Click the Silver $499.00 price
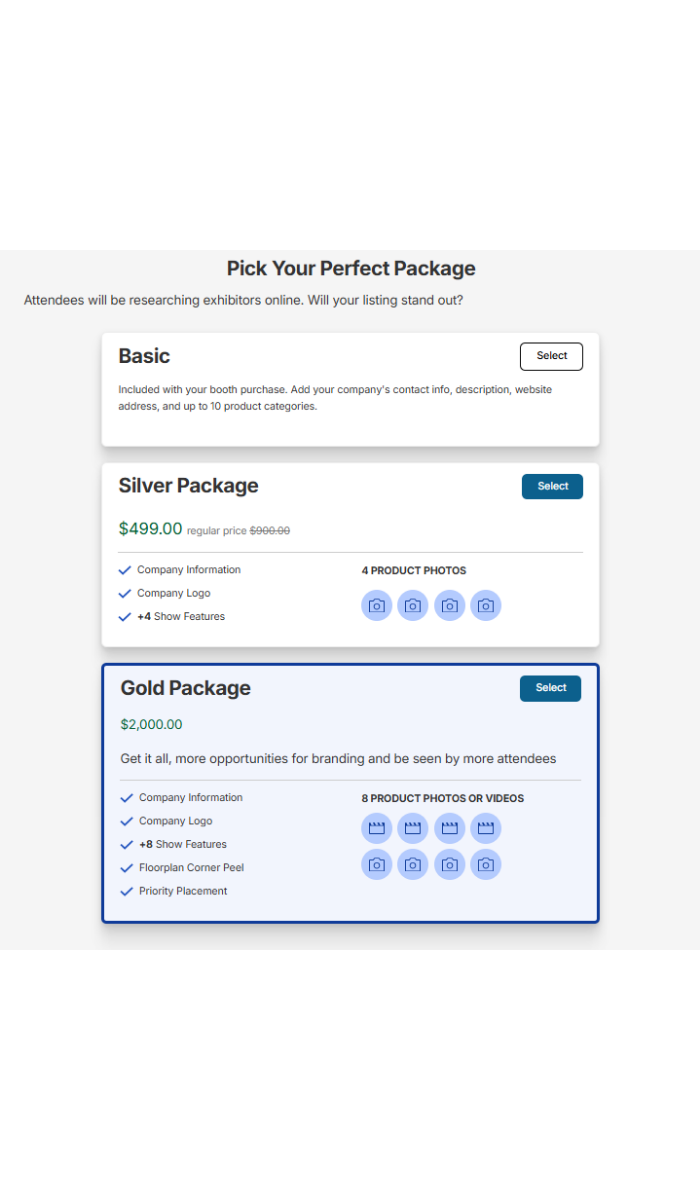Image resolution: width=700 pixels, height=1200 pixels. tap(150, 529)
